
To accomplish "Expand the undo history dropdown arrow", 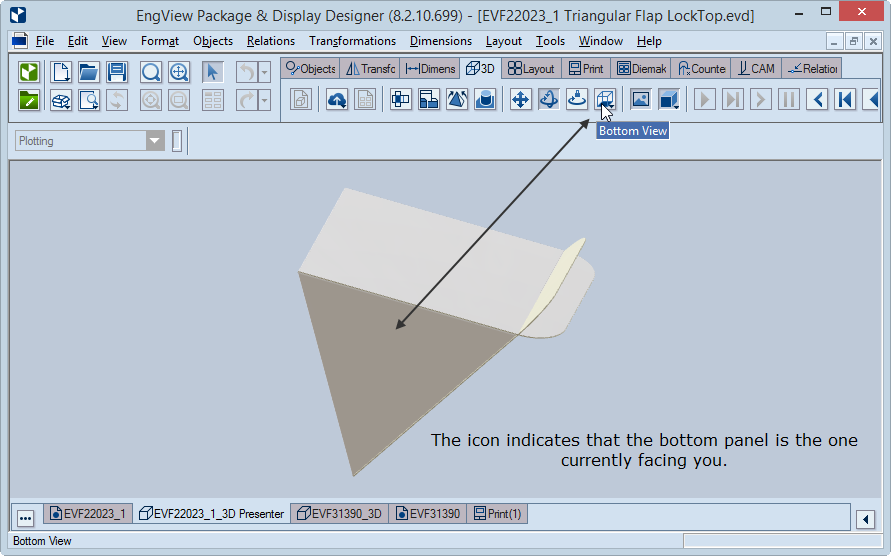I will point(264,72).
